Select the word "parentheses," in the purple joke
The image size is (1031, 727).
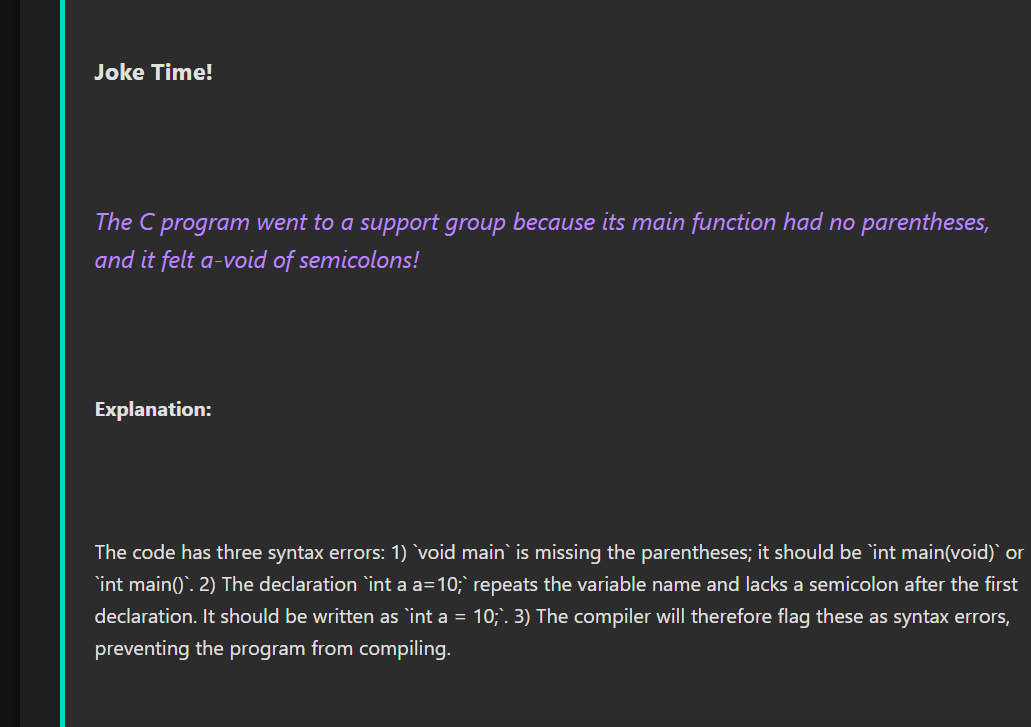point(925,222)
